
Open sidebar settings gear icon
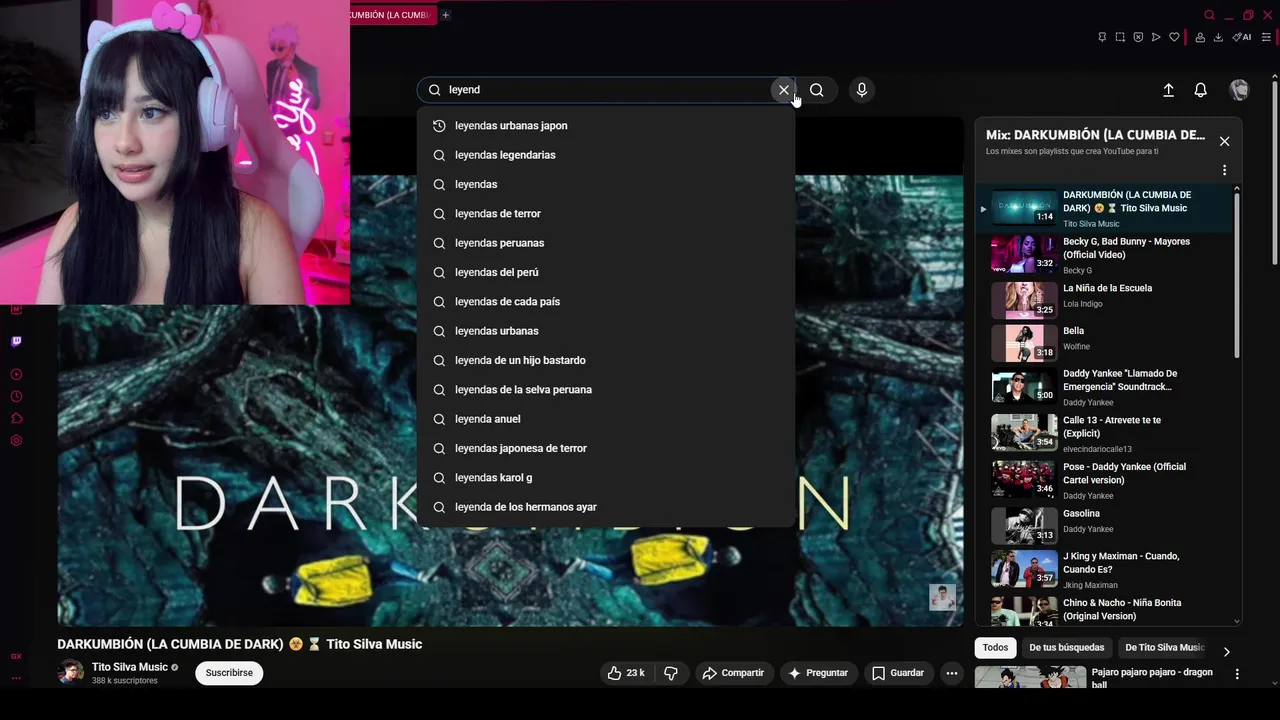click(x=16, y=440)
